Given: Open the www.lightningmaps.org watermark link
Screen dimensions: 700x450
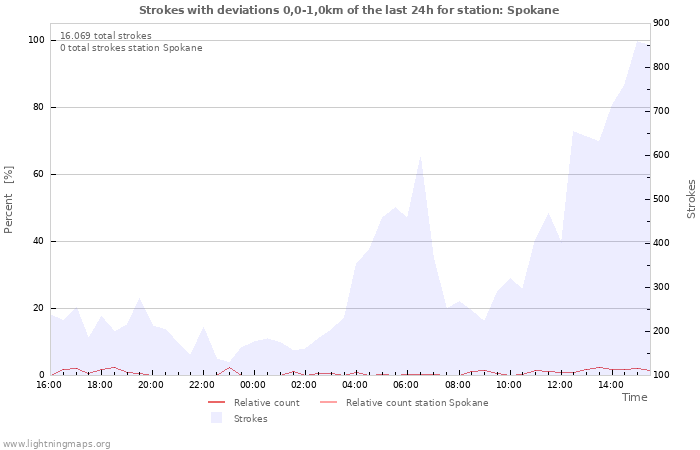Looking at the screenshot, I should pos(57,444).
